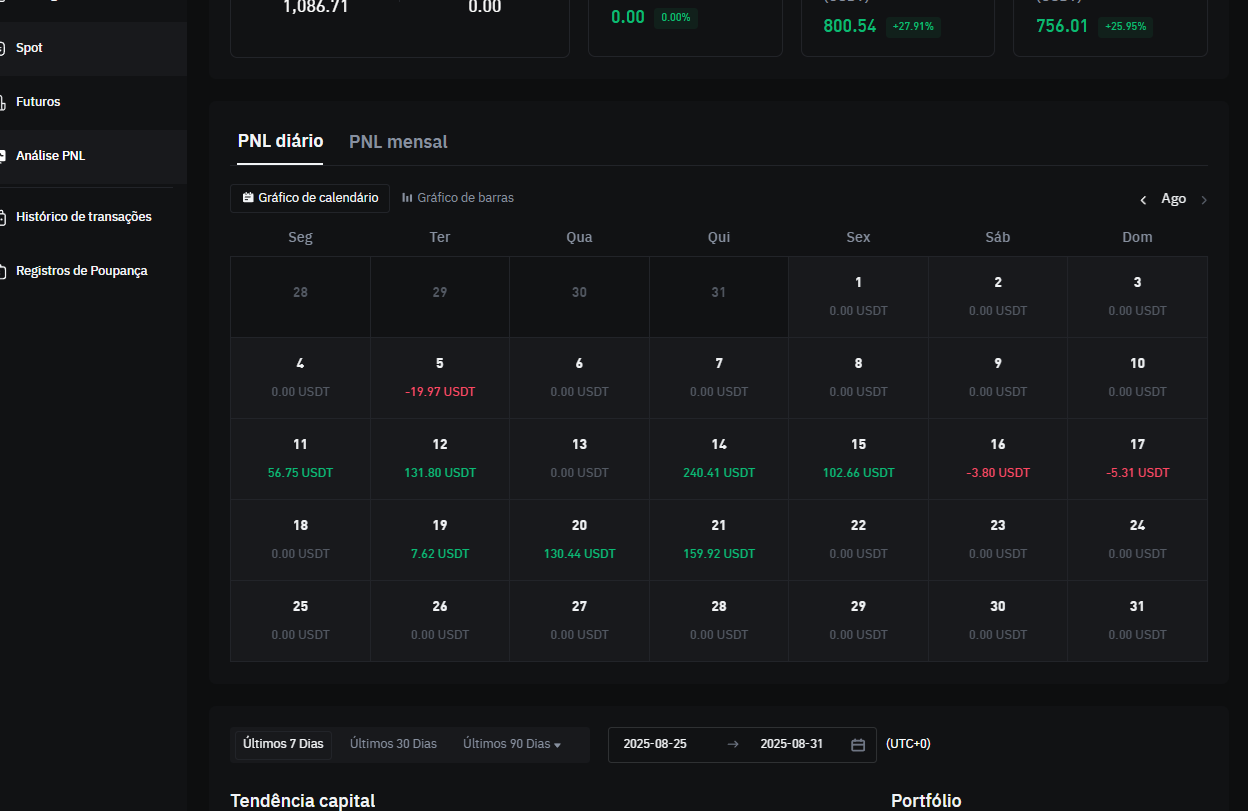1248x811 pixels.
Task: Switch to the PNL mensal tab
Action: coord(398,142)
